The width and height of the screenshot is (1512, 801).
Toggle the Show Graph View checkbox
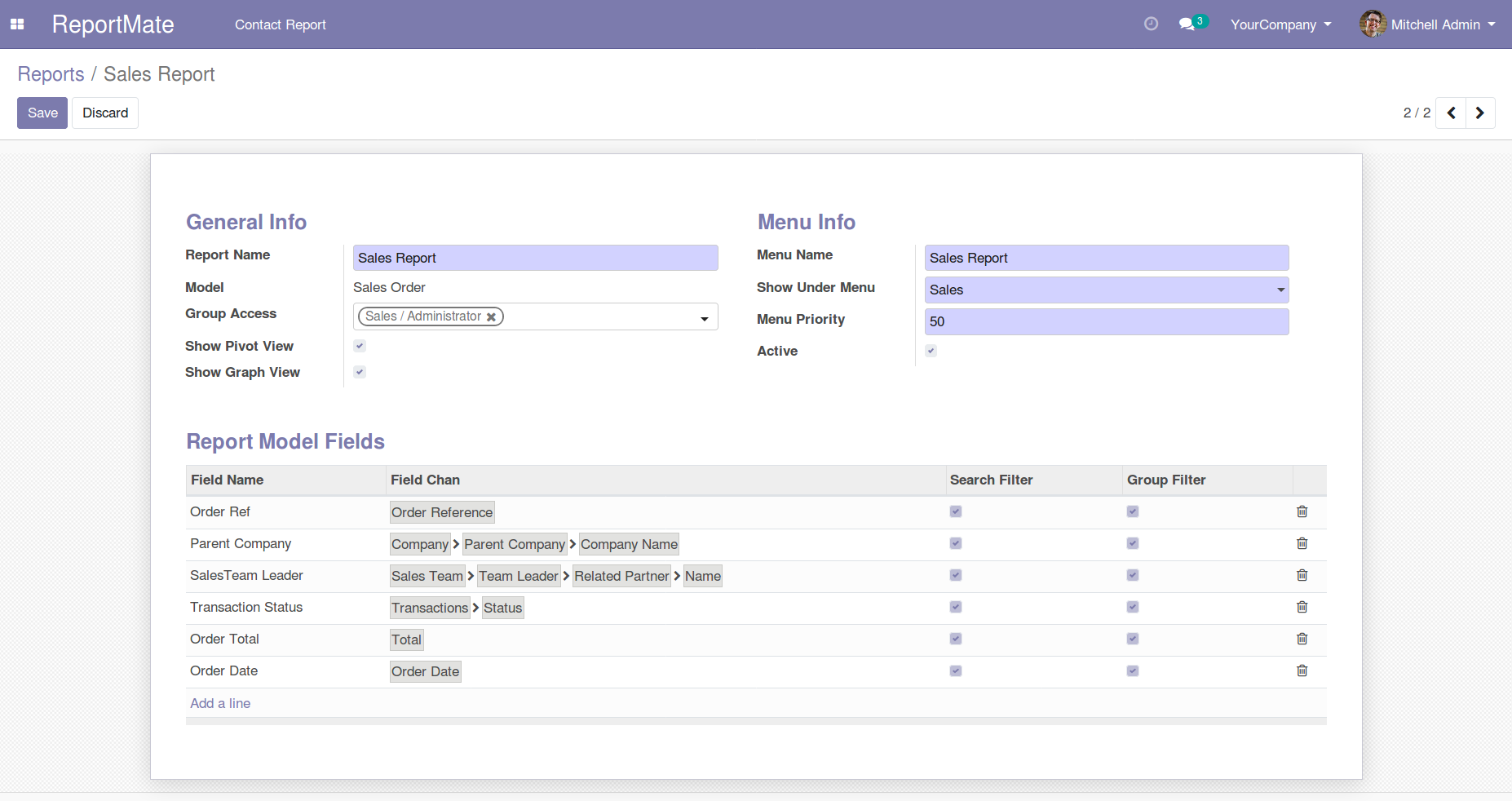point(360,372)
